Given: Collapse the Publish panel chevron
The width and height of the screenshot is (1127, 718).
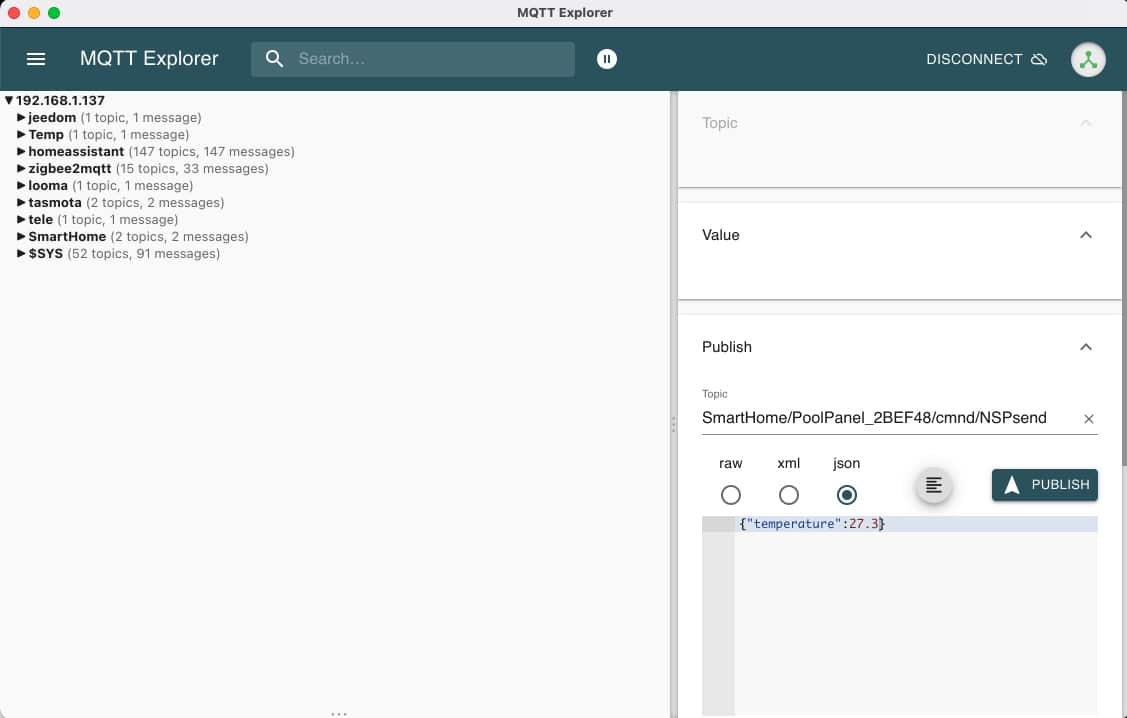Looking at the screenshot, I should click(1085, 347).
